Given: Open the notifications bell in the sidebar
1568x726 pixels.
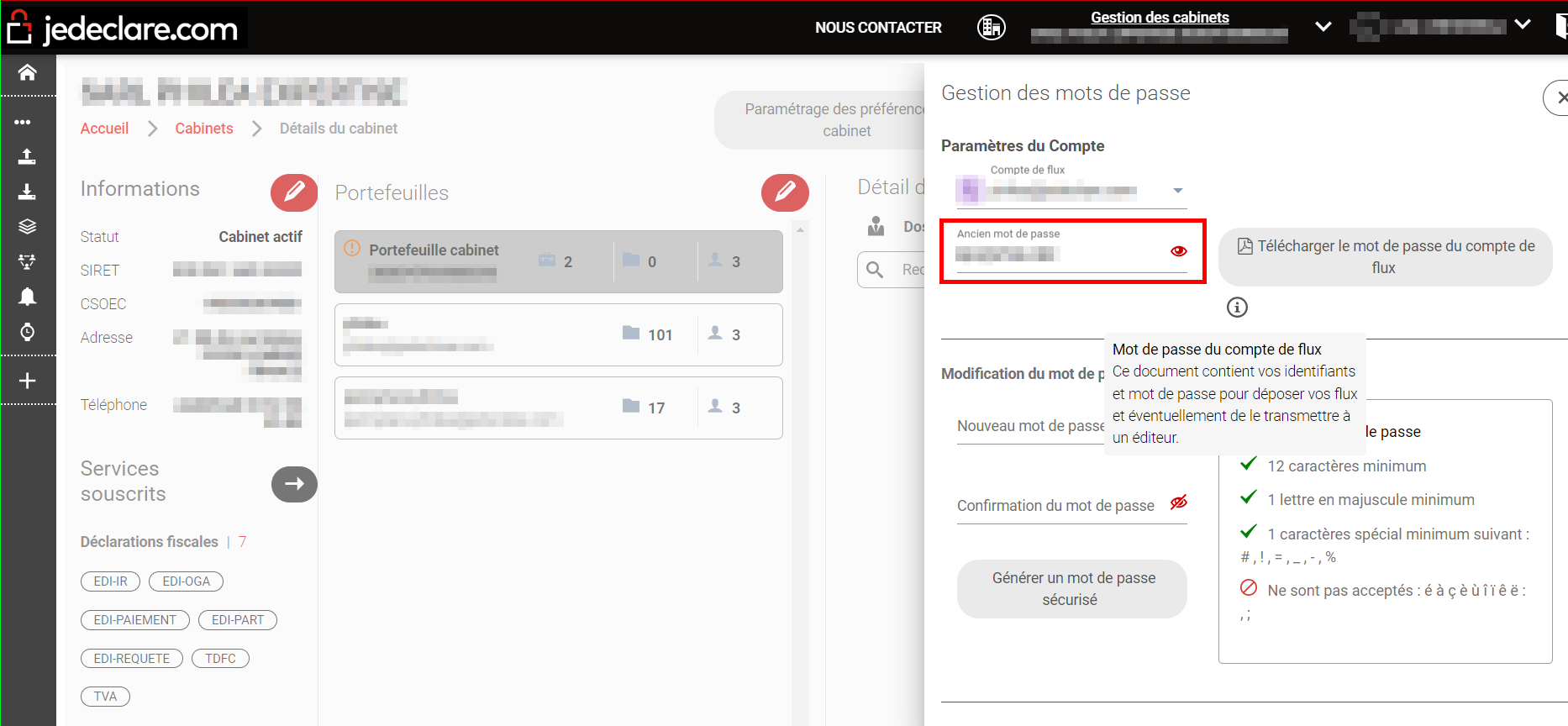Looking at the screenshot, I should 27,297.
